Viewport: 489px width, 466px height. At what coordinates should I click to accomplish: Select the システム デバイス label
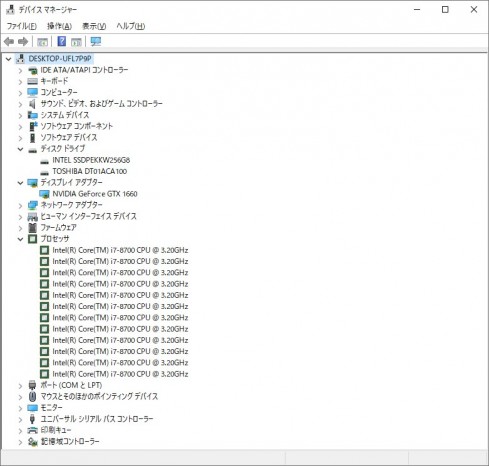[65, 115]
